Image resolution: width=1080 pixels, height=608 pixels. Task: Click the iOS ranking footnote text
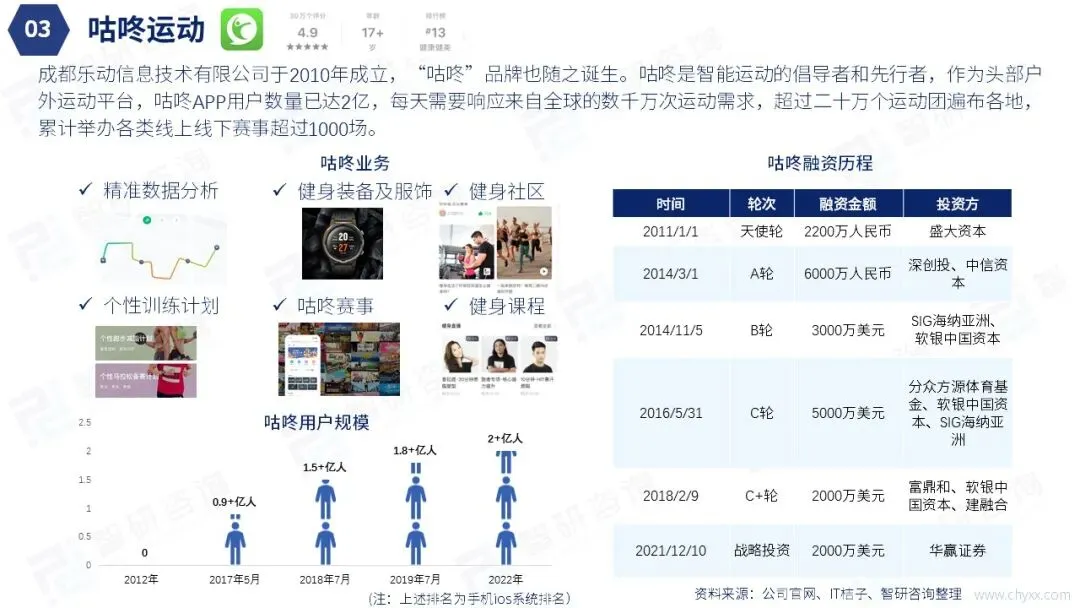pyautogui.click(x=470, y=598)
